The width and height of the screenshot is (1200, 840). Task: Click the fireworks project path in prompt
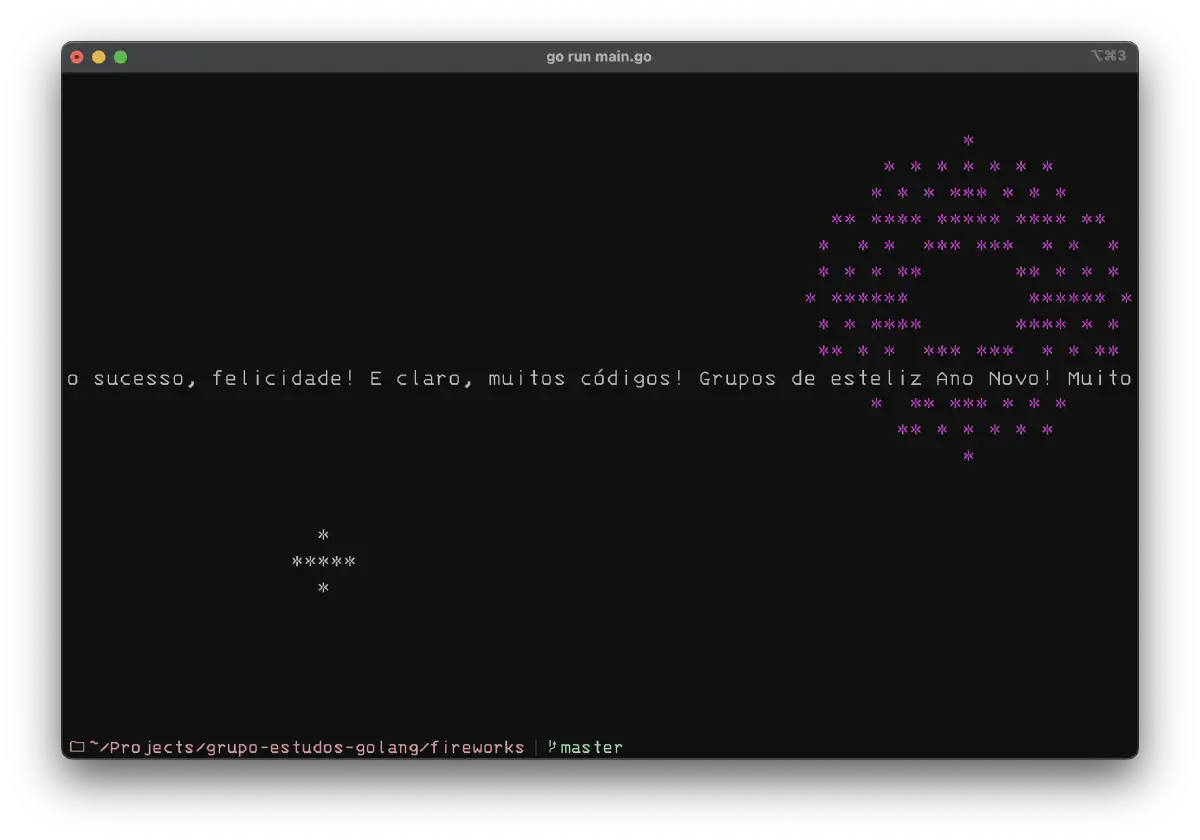[x=306, y=747]
